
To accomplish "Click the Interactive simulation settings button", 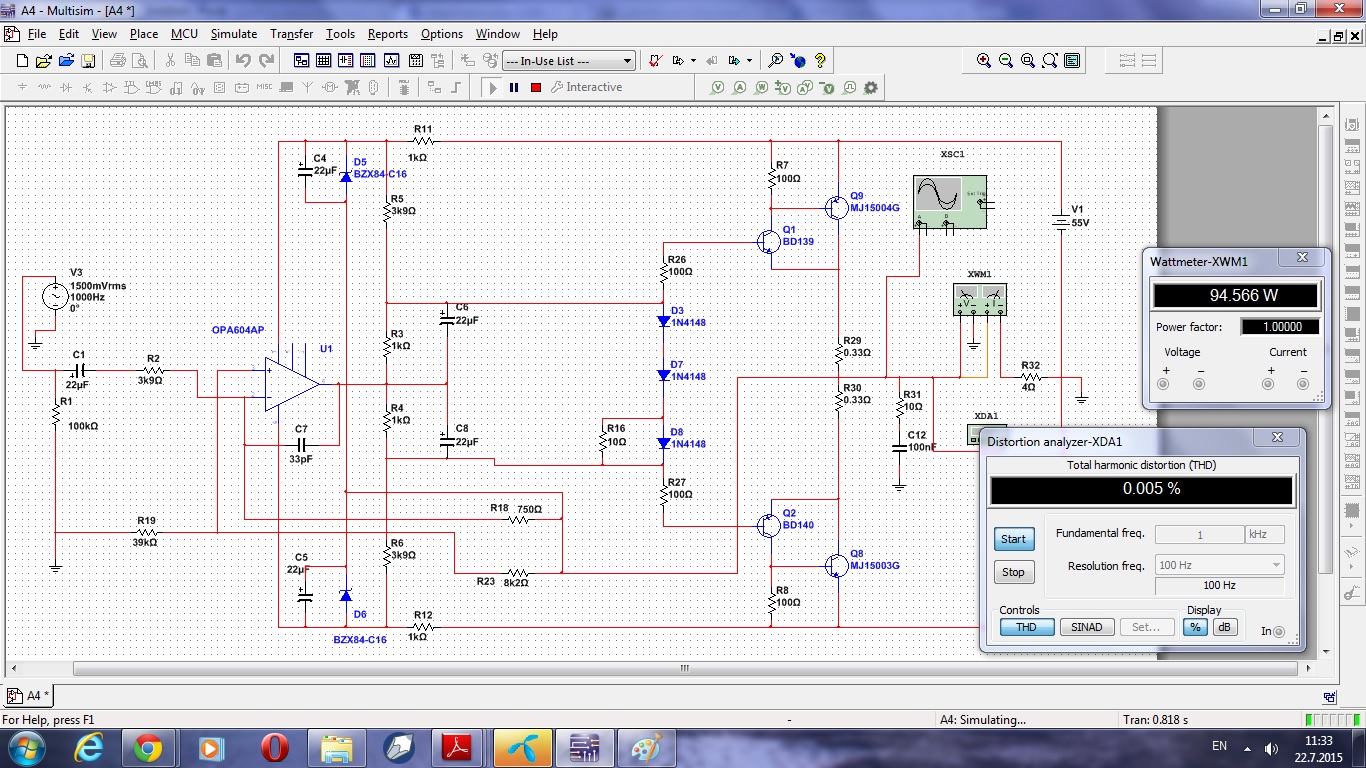I will 587,88.
